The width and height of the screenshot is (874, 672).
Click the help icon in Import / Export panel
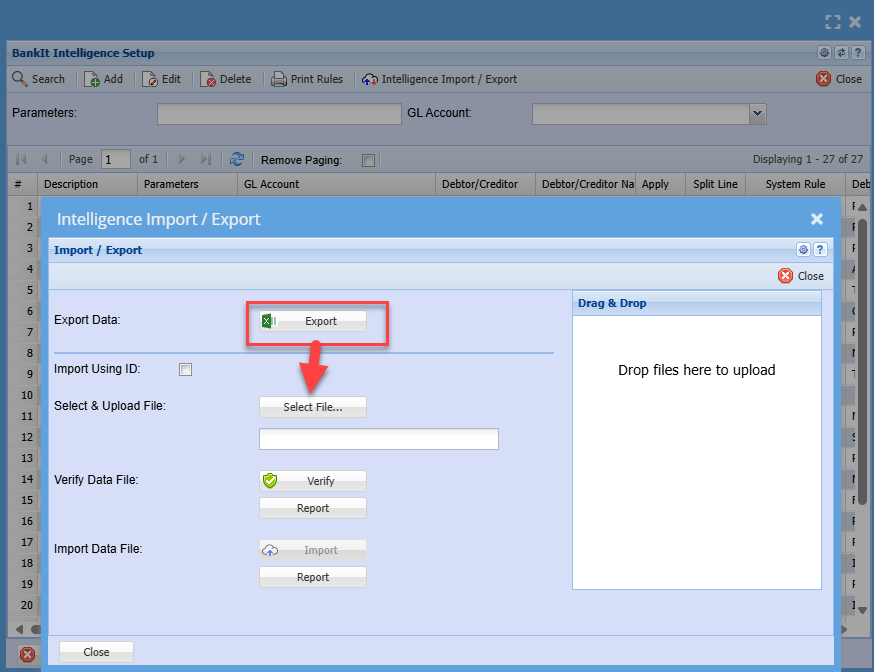pos(819,250)
